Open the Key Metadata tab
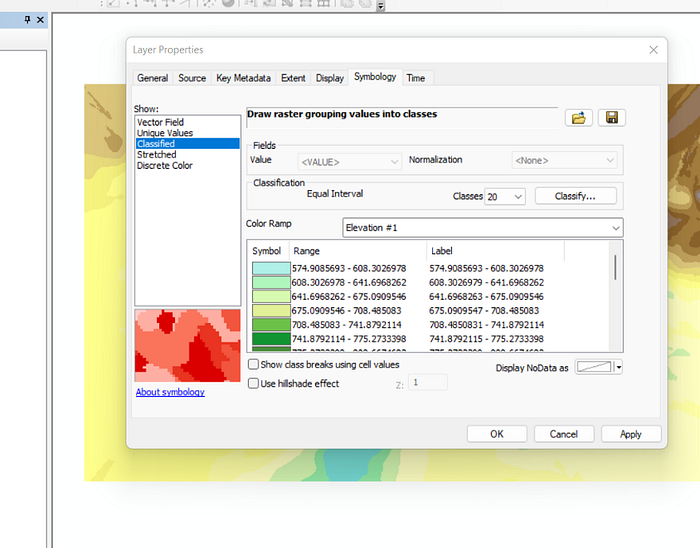Image resolution: width=700 pixels, height=548 pixels. [243, 78]
